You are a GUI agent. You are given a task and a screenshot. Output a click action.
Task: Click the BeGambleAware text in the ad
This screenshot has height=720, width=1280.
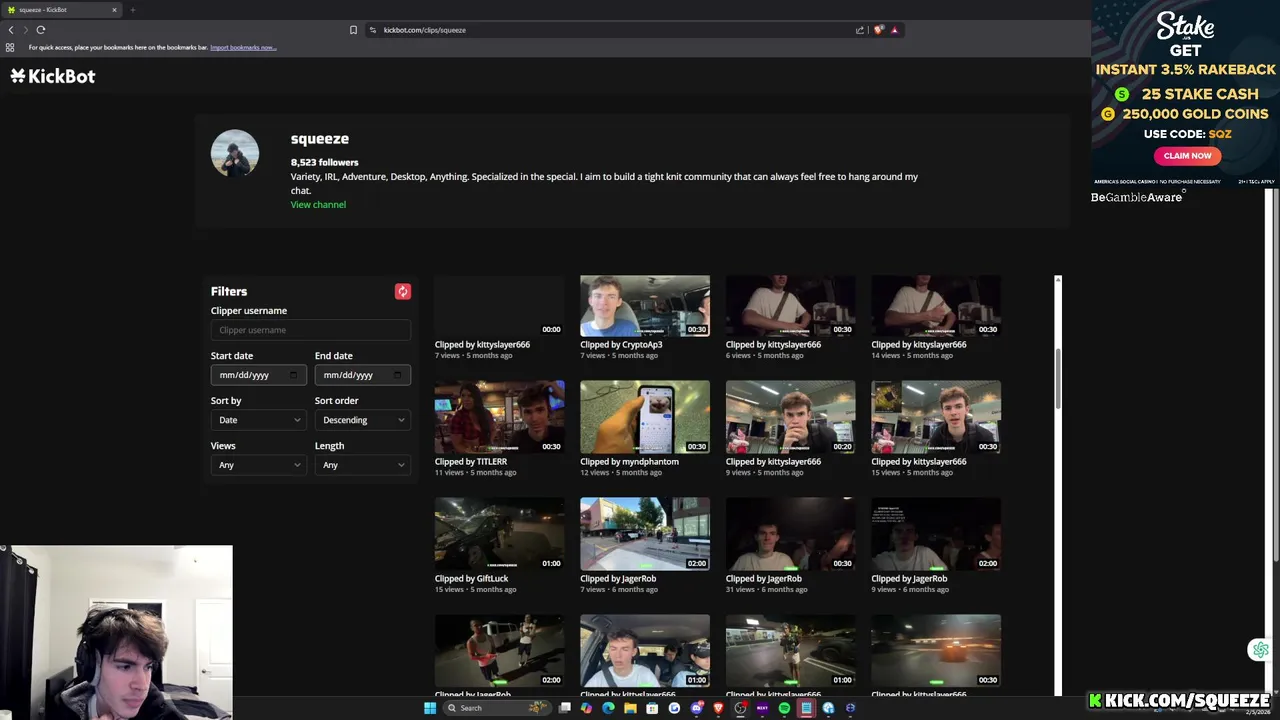[1137, 197]
